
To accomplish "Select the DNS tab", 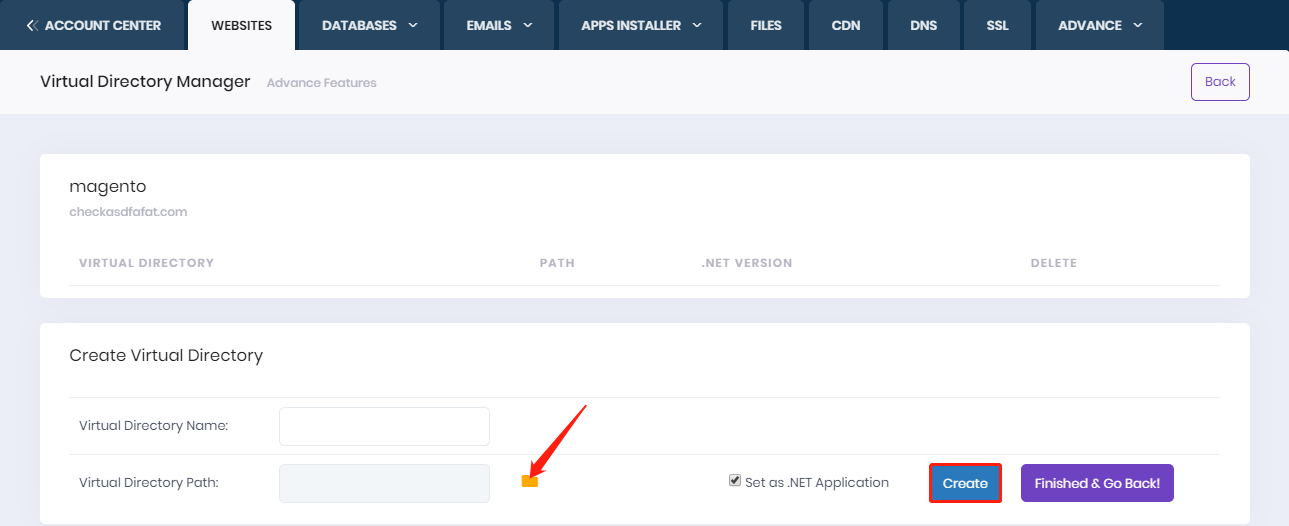I will (924, 25).
